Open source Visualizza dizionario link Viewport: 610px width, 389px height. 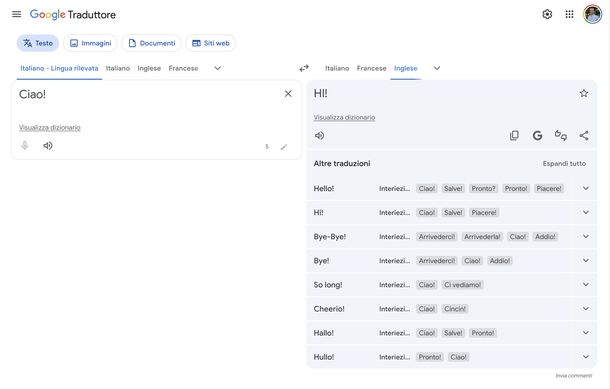click(50, 128)
